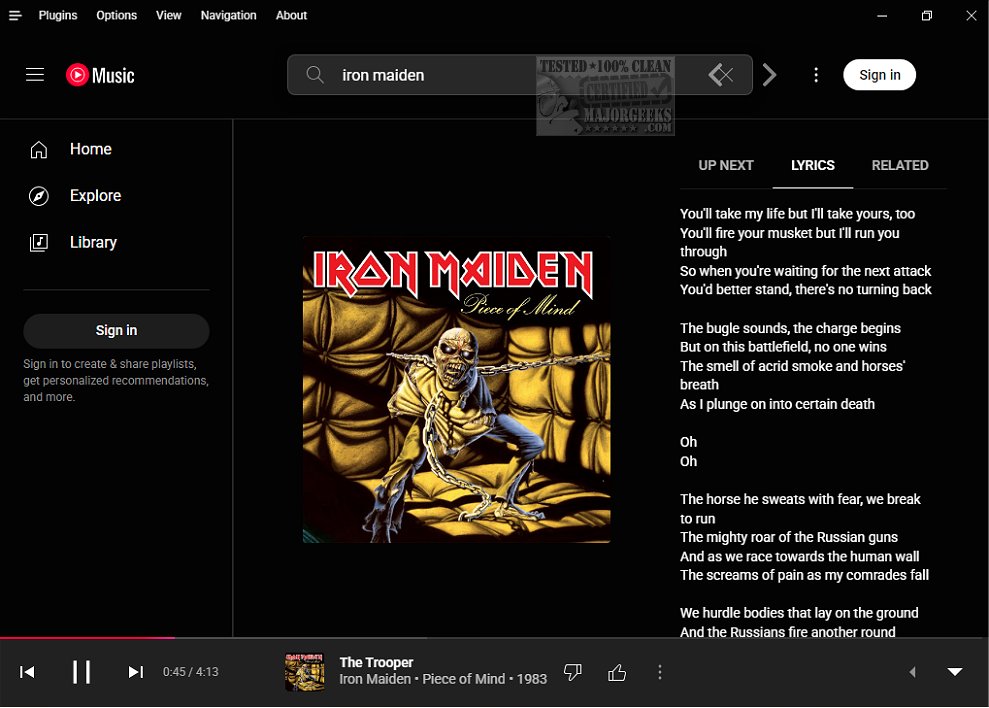Click the Explore compass icon

click(38, 196)
